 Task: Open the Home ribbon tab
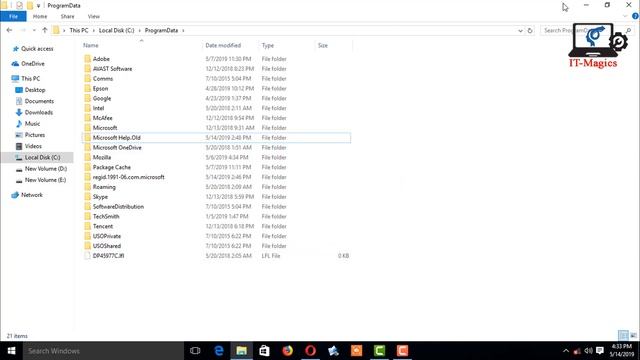[40, 16]
